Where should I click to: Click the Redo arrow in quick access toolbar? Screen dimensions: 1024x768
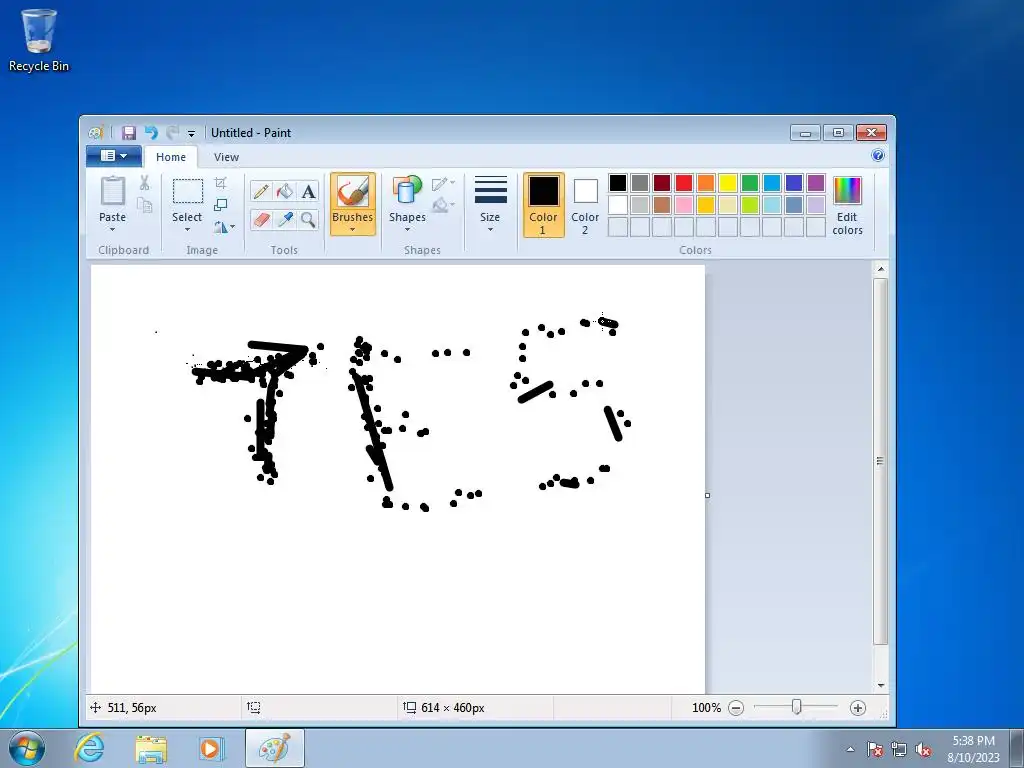(x=172, y=133)
